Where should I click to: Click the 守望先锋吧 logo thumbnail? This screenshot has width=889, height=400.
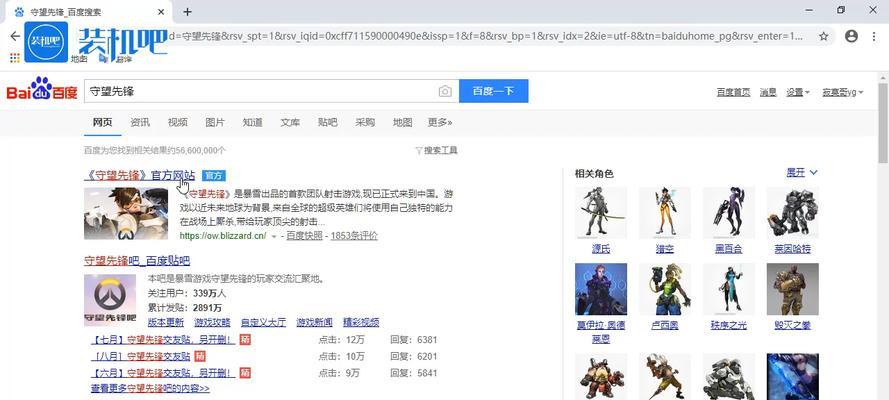click(x=110, y=300)
